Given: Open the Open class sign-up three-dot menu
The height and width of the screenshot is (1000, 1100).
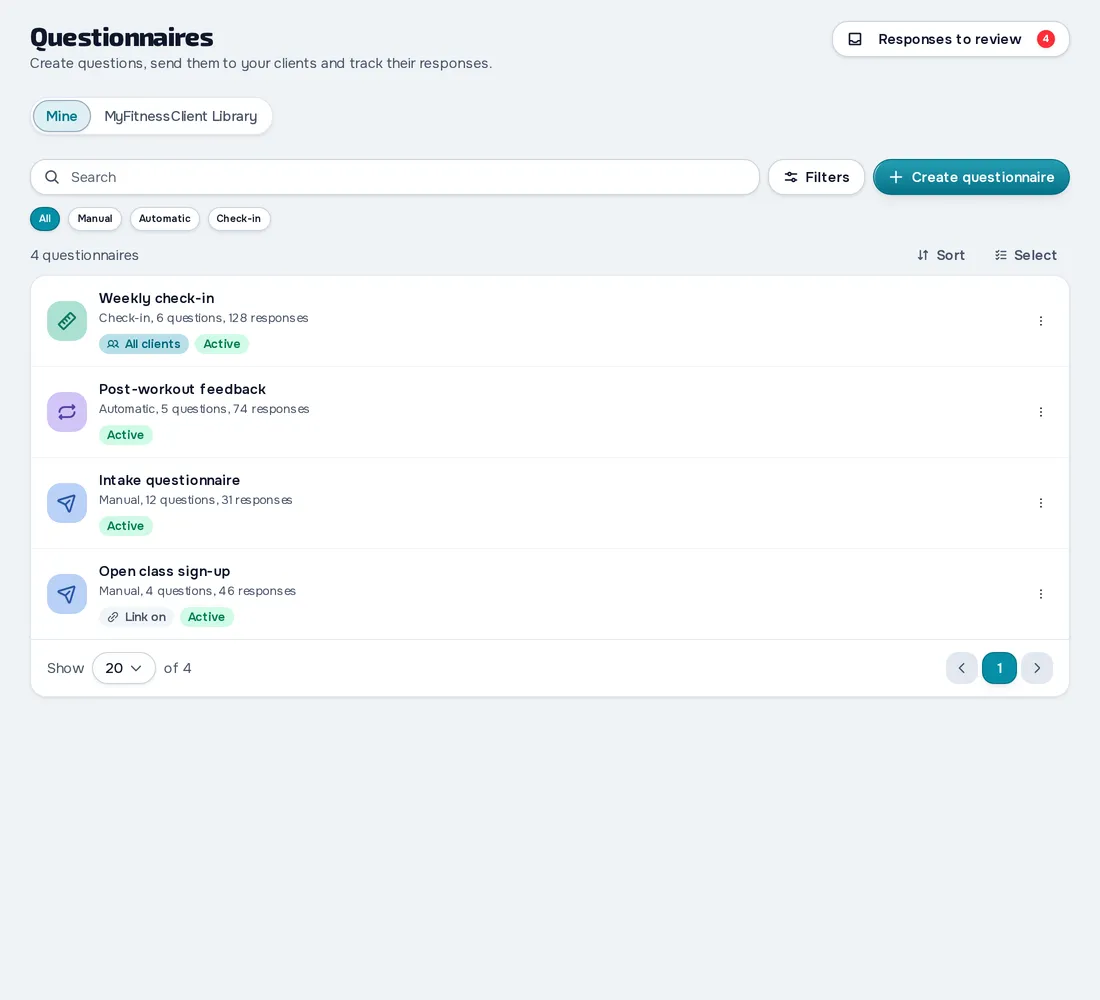Looking at the screenshot, I should click(x=1040, y=594).
